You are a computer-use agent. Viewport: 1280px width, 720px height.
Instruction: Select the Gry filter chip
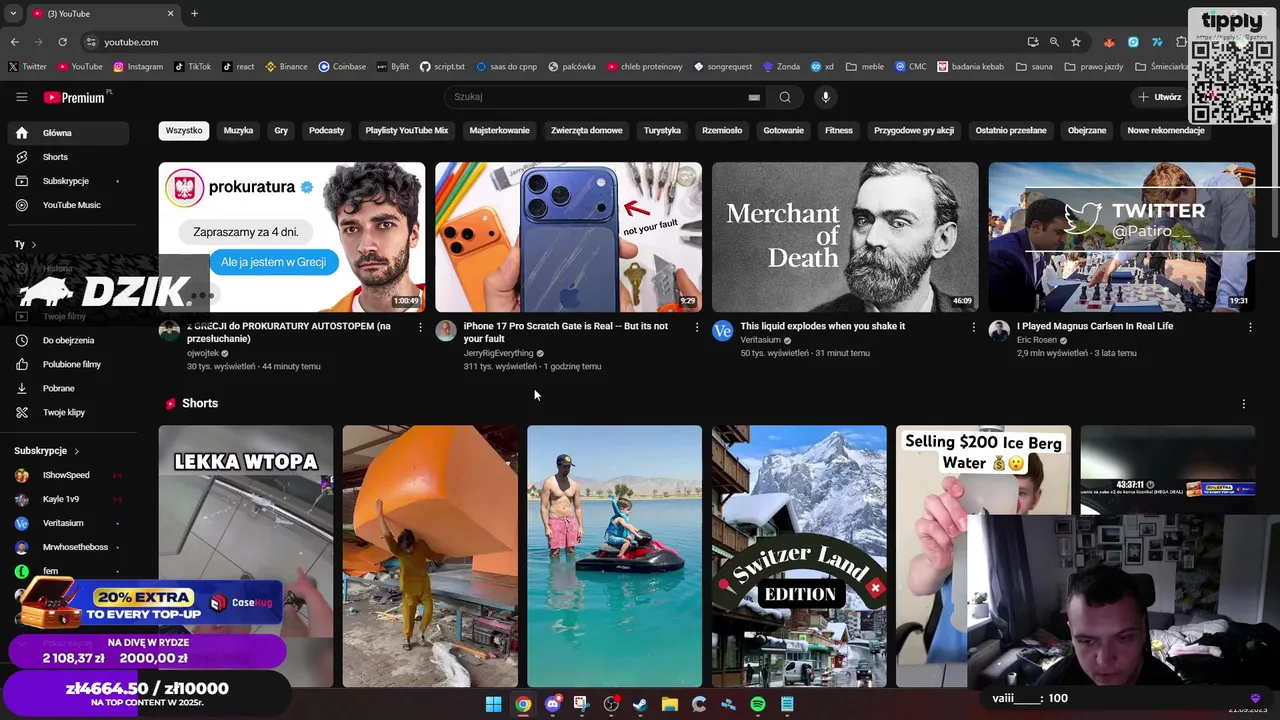click(x=281, y=130)
